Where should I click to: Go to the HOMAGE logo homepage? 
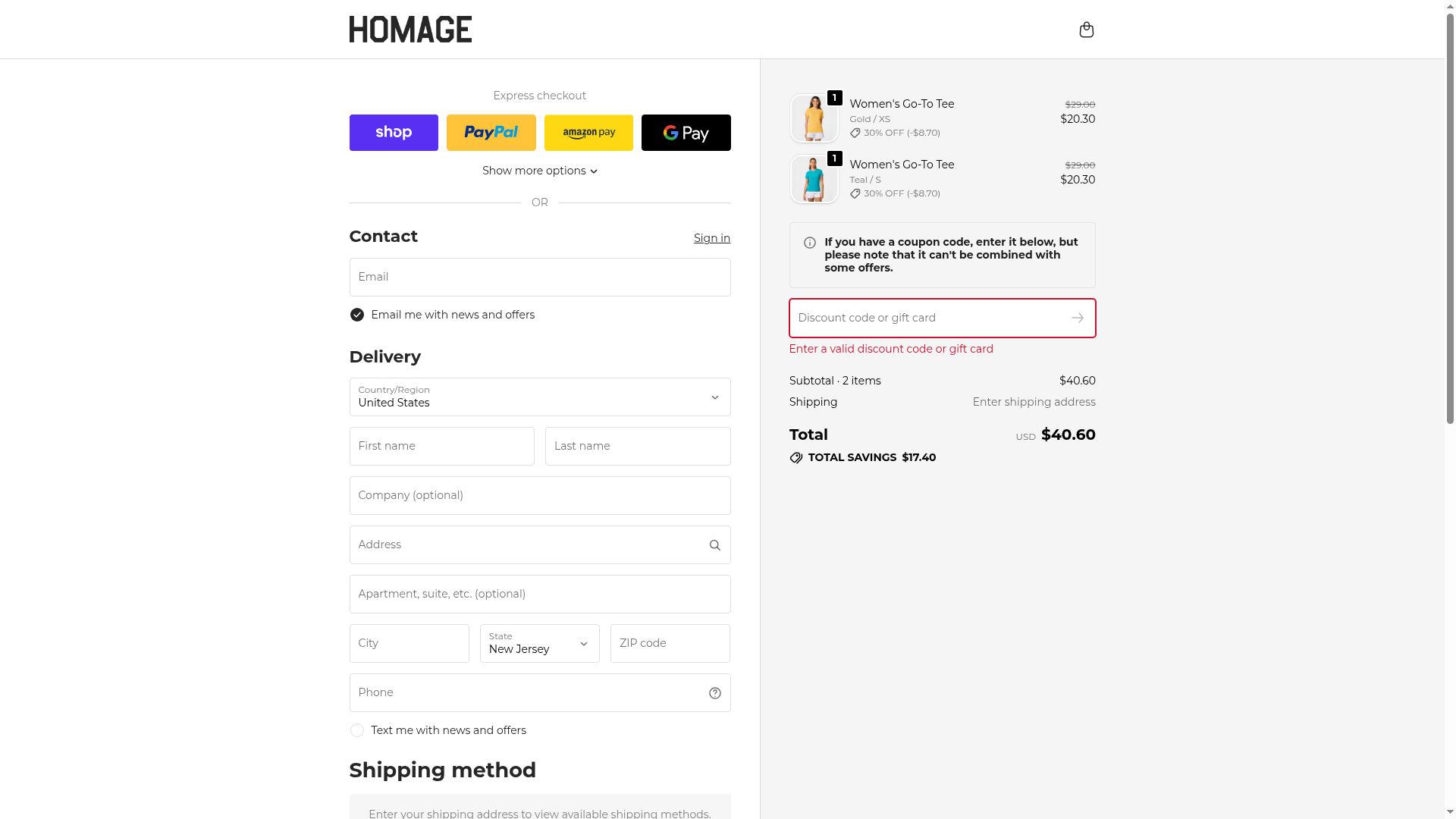coord(410,30)
